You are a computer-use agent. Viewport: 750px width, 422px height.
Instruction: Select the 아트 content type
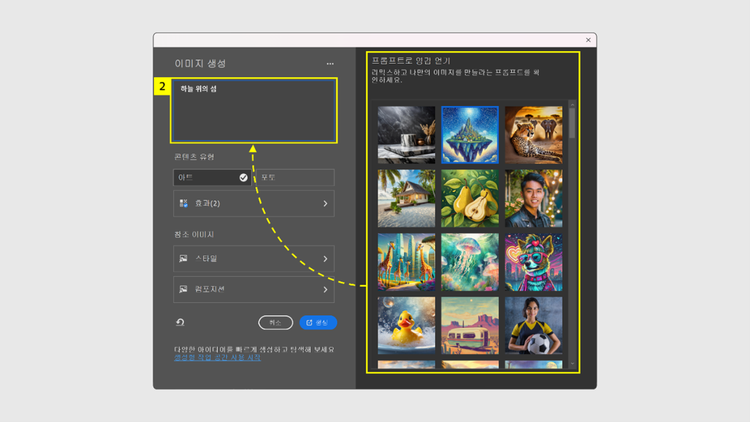212,178
